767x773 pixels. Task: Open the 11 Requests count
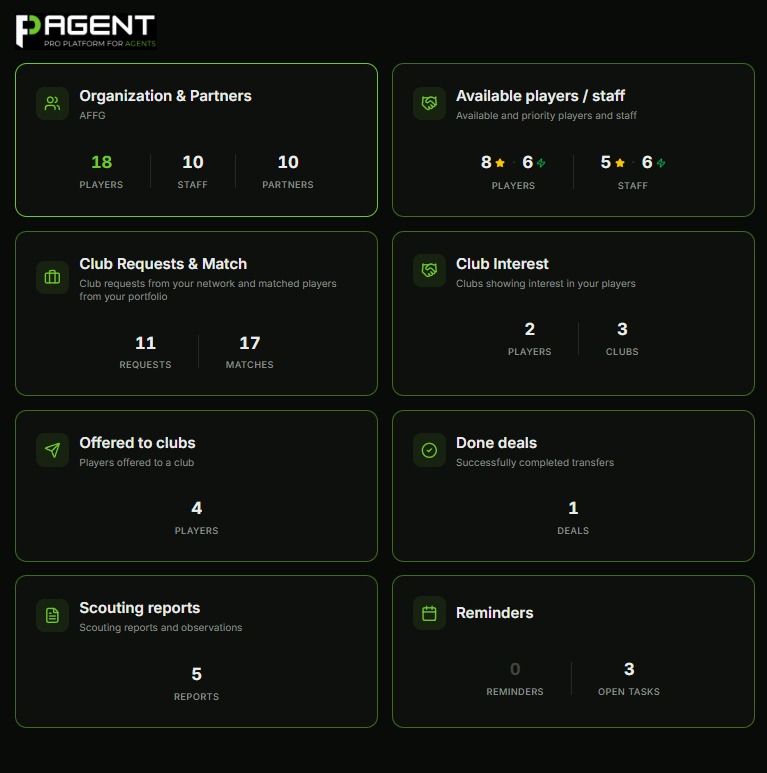pos(145,351)
